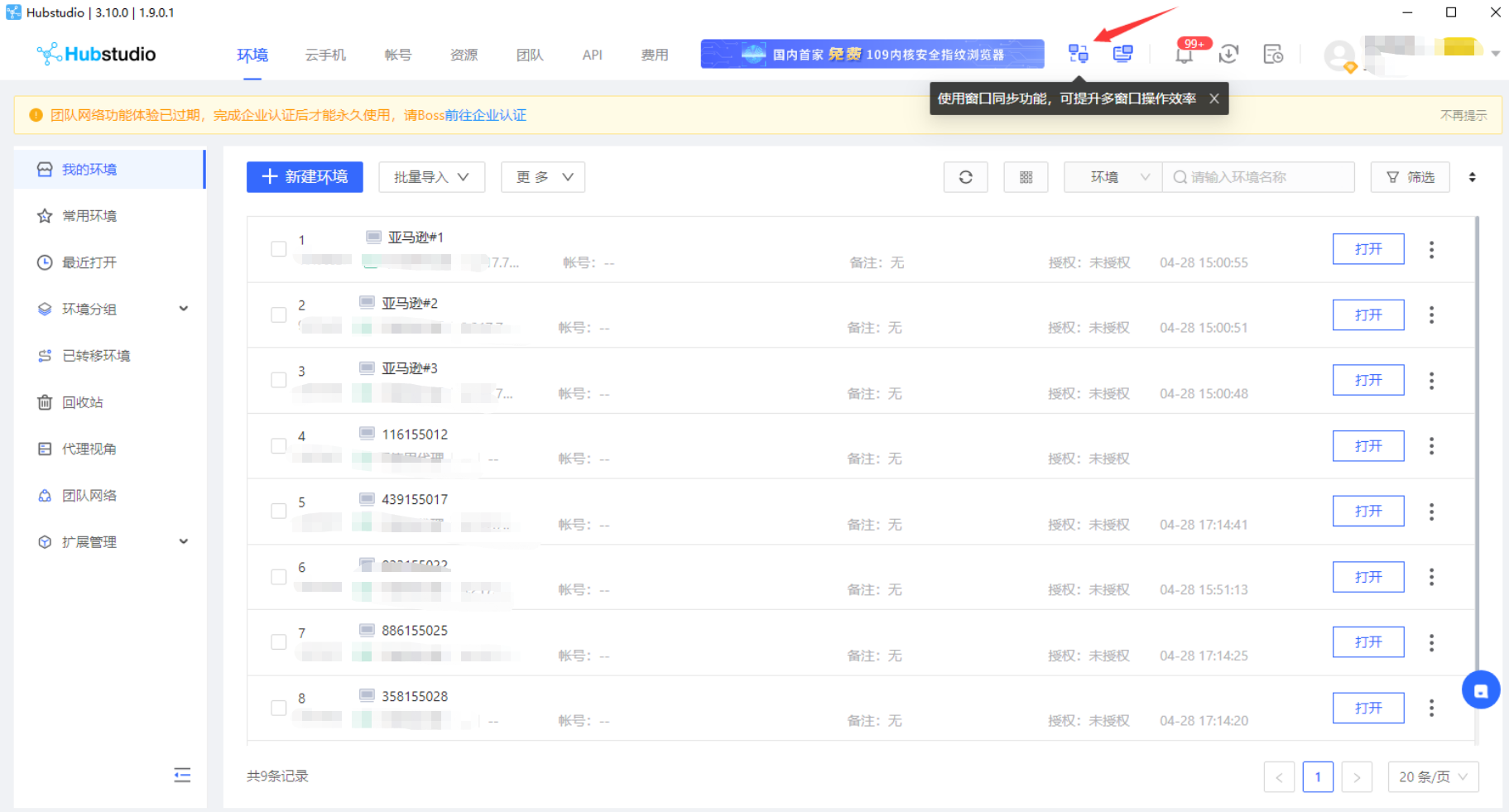Open 20条/页 page size dropdown

1433,776
